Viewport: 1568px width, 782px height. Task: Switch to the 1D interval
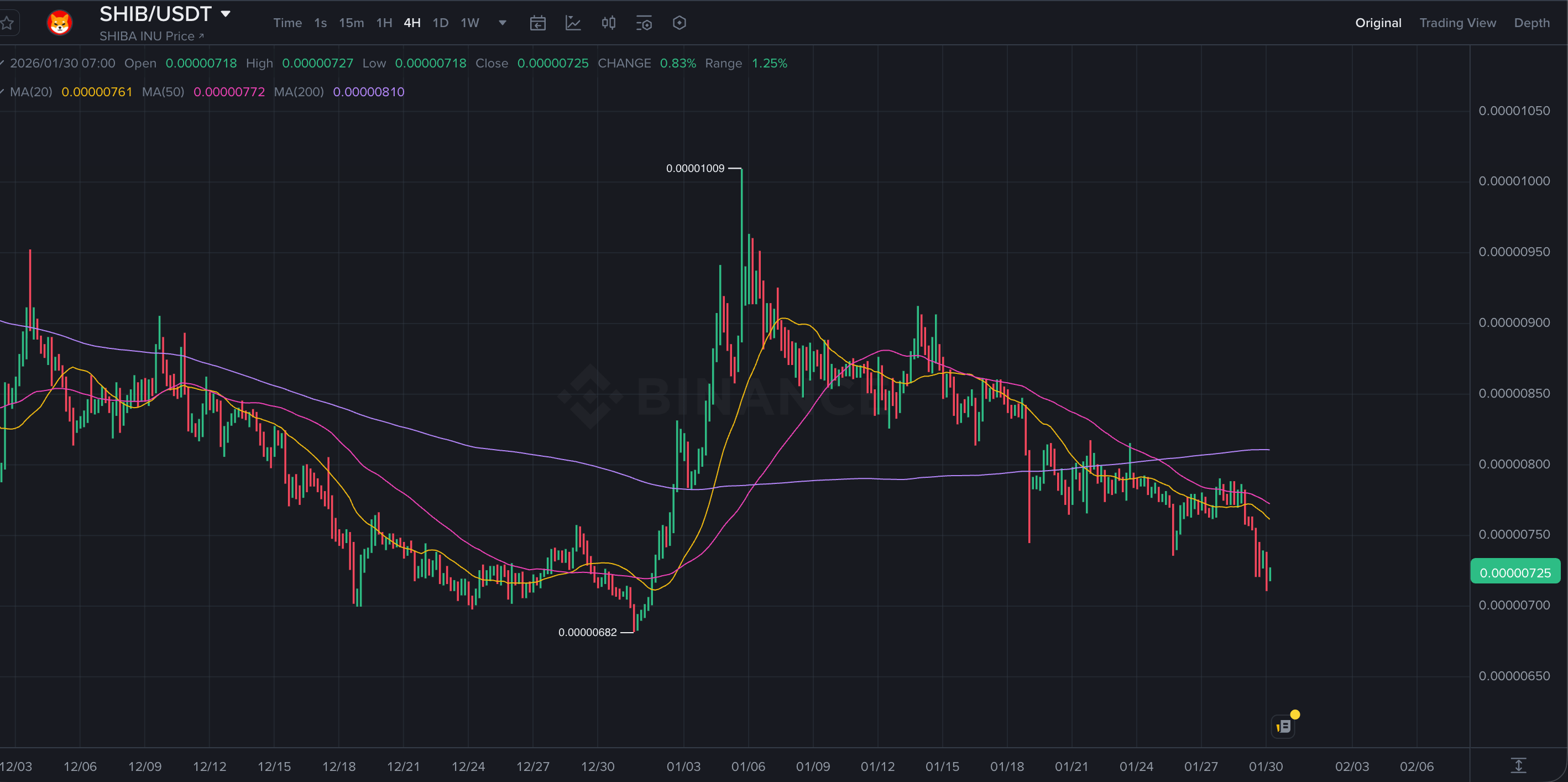tap(440, 23)
